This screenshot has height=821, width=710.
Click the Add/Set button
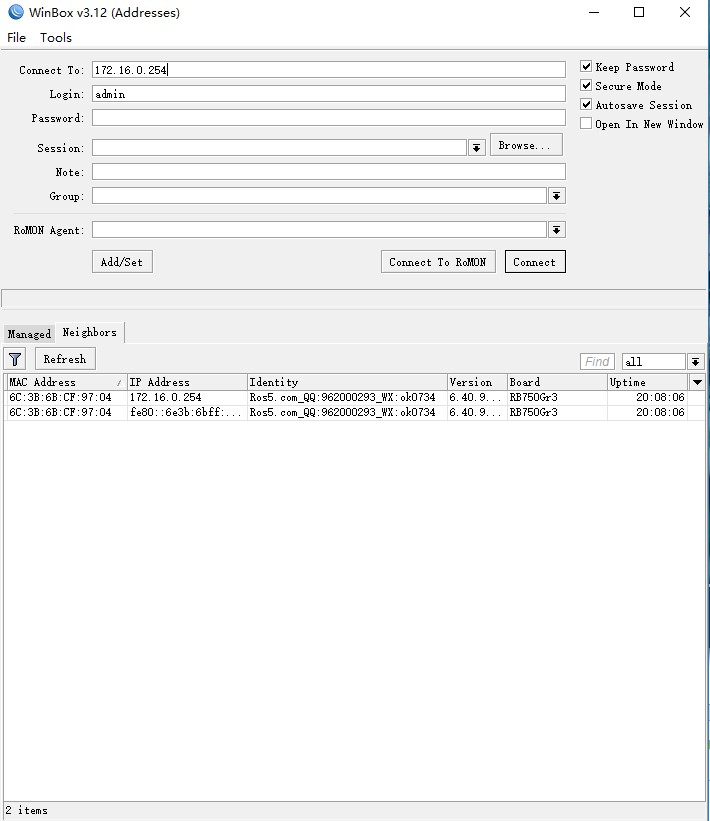122,262
